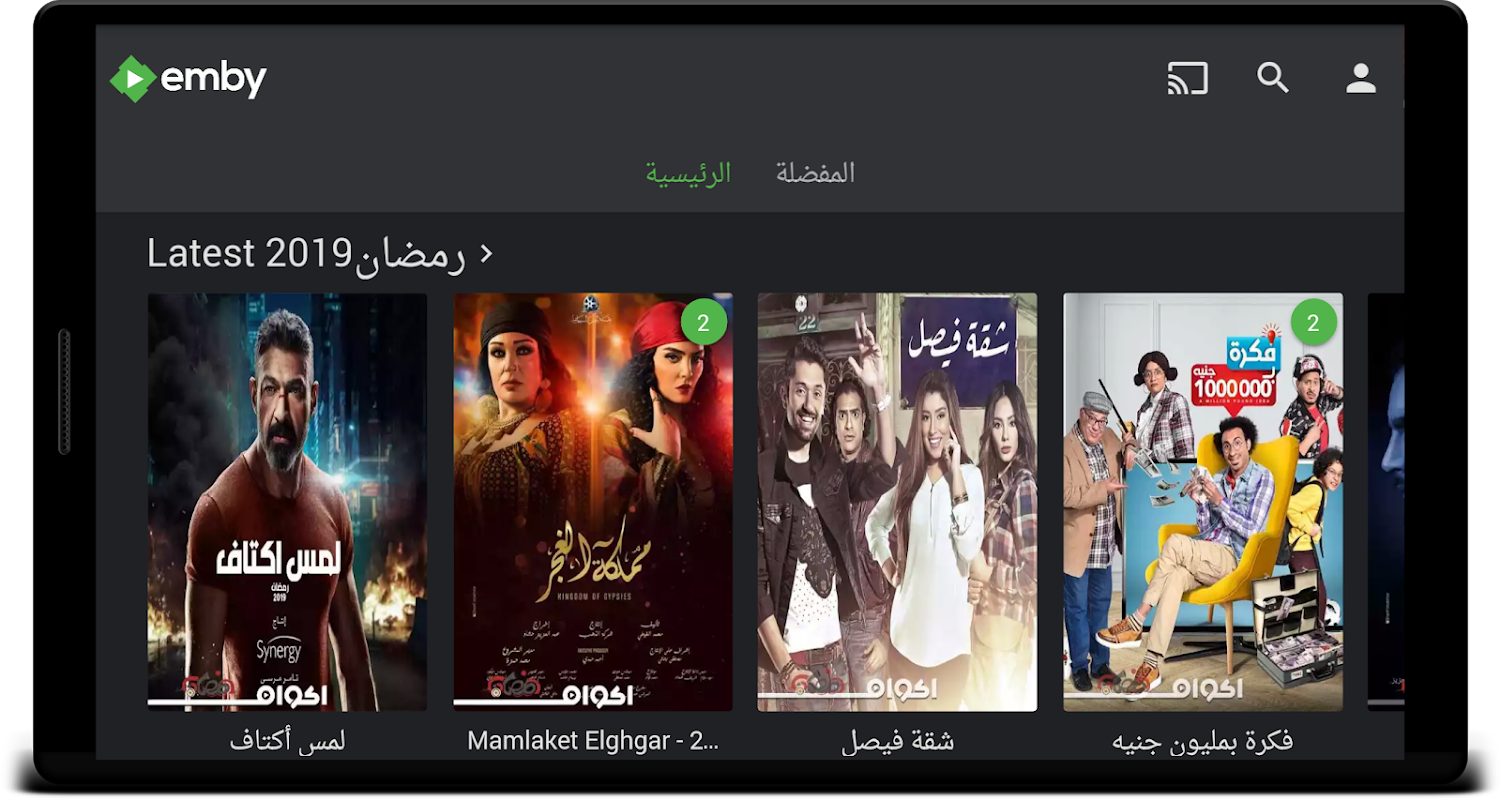1501x800 pixels.
Task: Click green badge 2 on فكرة poster
Action: click(x=1314, y=322)
